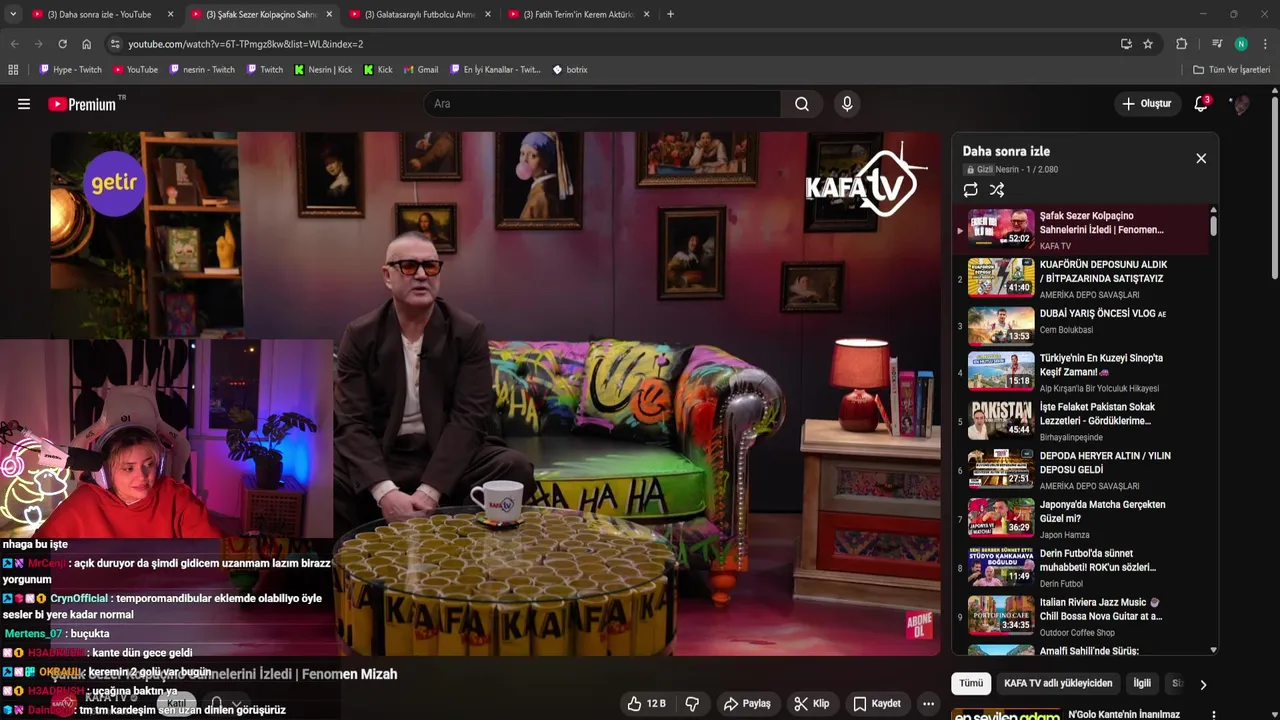Open the YouTube guide hamburger menu
This screenshot has height=720, width=1280.
pyautogui.click(x=24, y=104)
